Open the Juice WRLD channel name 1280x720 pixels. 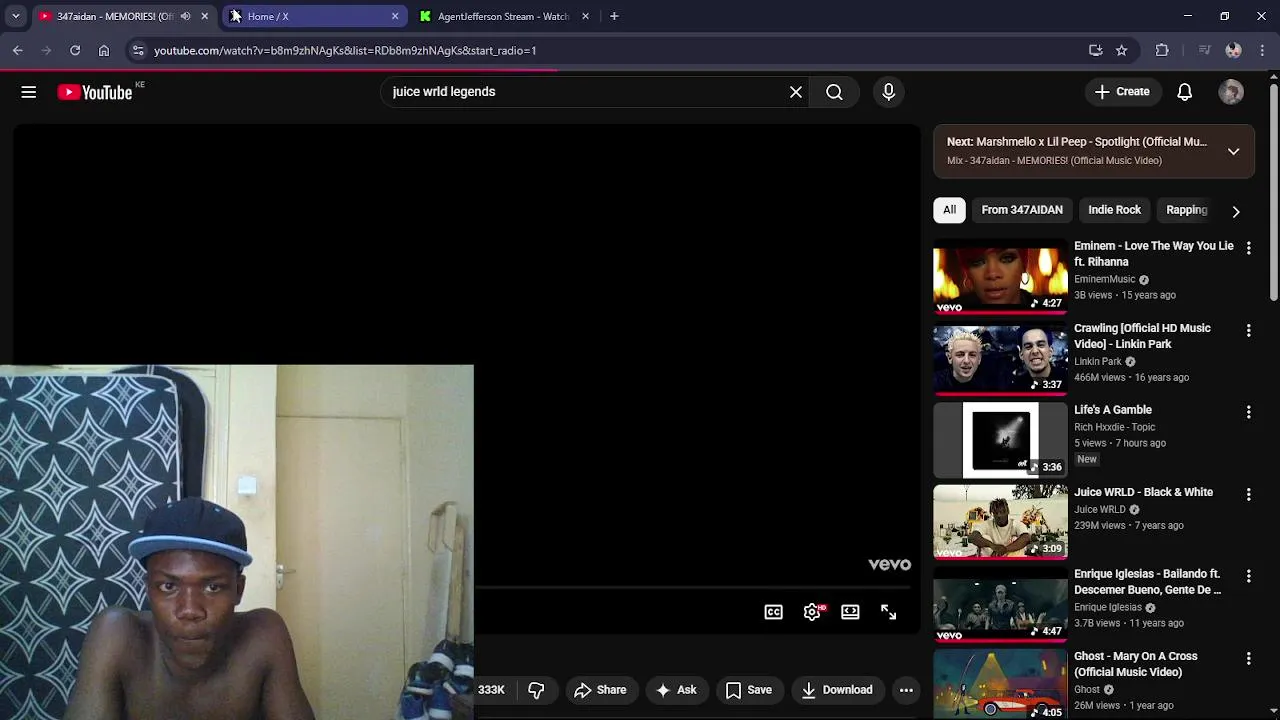tap(1100, 509)
